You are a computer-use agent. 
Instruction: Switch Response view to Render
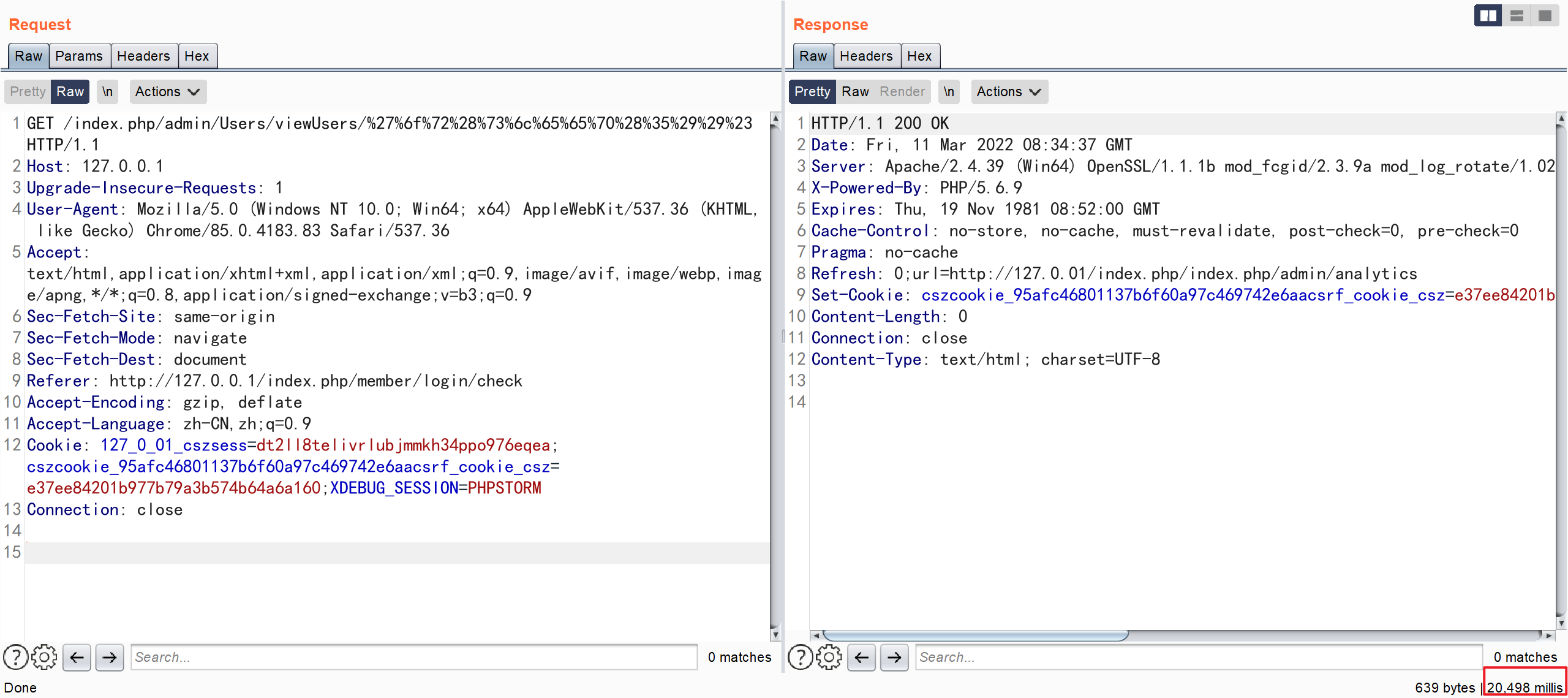click(902, 91)
